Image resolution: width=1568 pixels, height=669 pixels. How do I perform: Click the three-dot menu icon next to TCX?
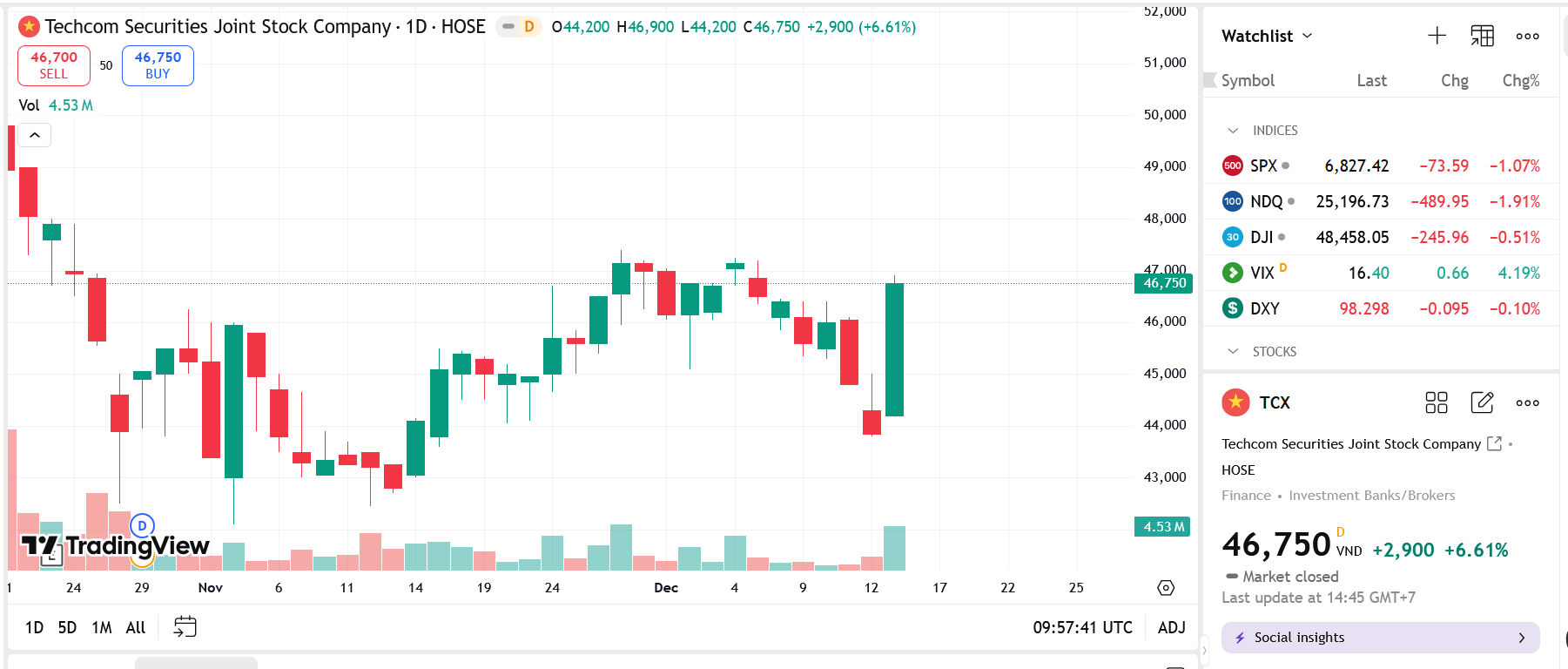point(1527,402)
